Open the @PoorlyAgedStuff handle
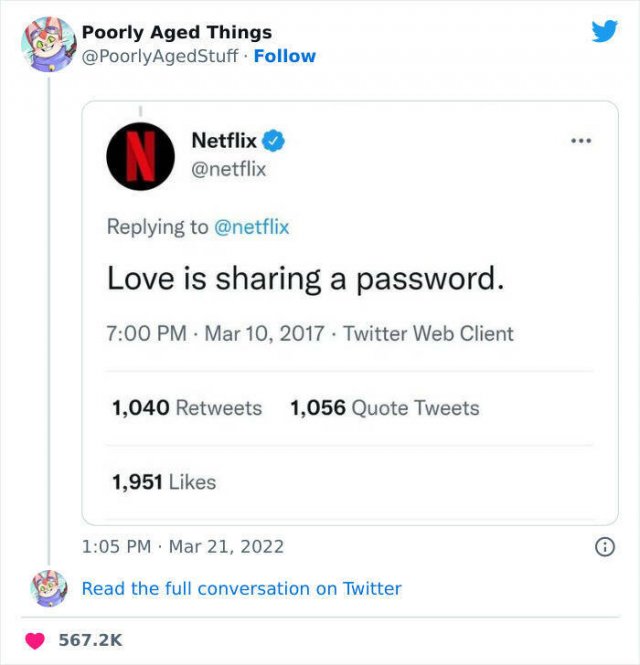The width and height of the screenshot is (640, 665). point(159,56)
